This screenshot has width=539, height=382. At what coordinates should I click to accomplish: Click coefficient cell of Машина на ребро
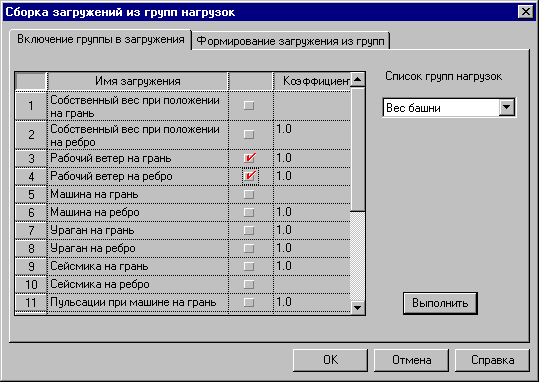coord(312,212)
